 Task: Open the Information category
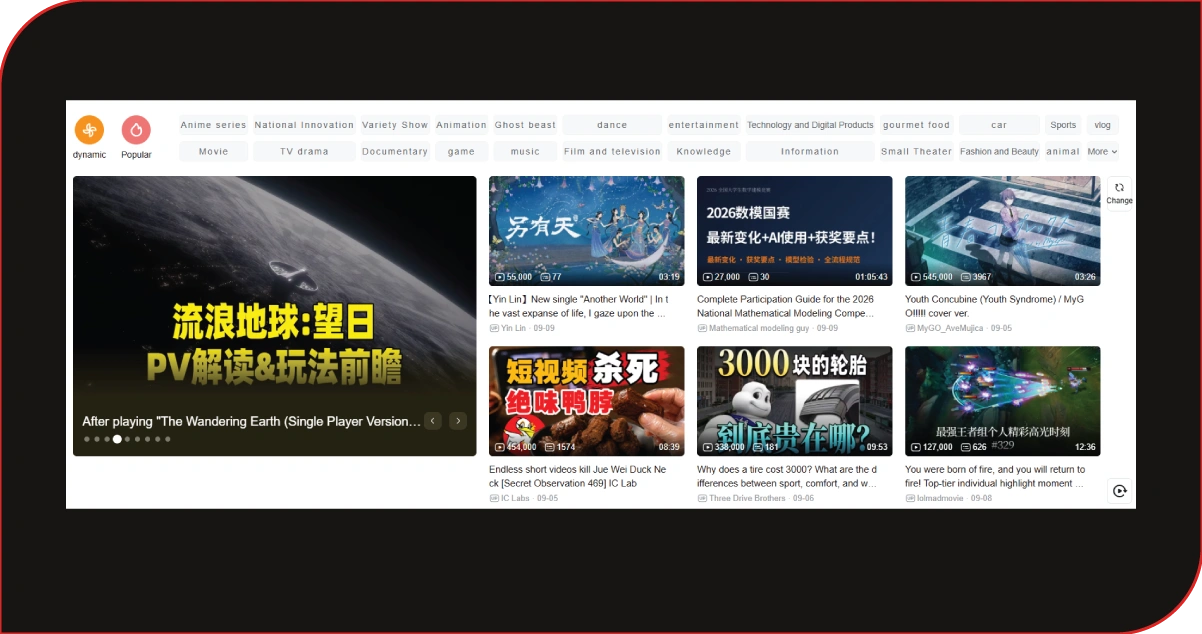click(x=810, y=152)
